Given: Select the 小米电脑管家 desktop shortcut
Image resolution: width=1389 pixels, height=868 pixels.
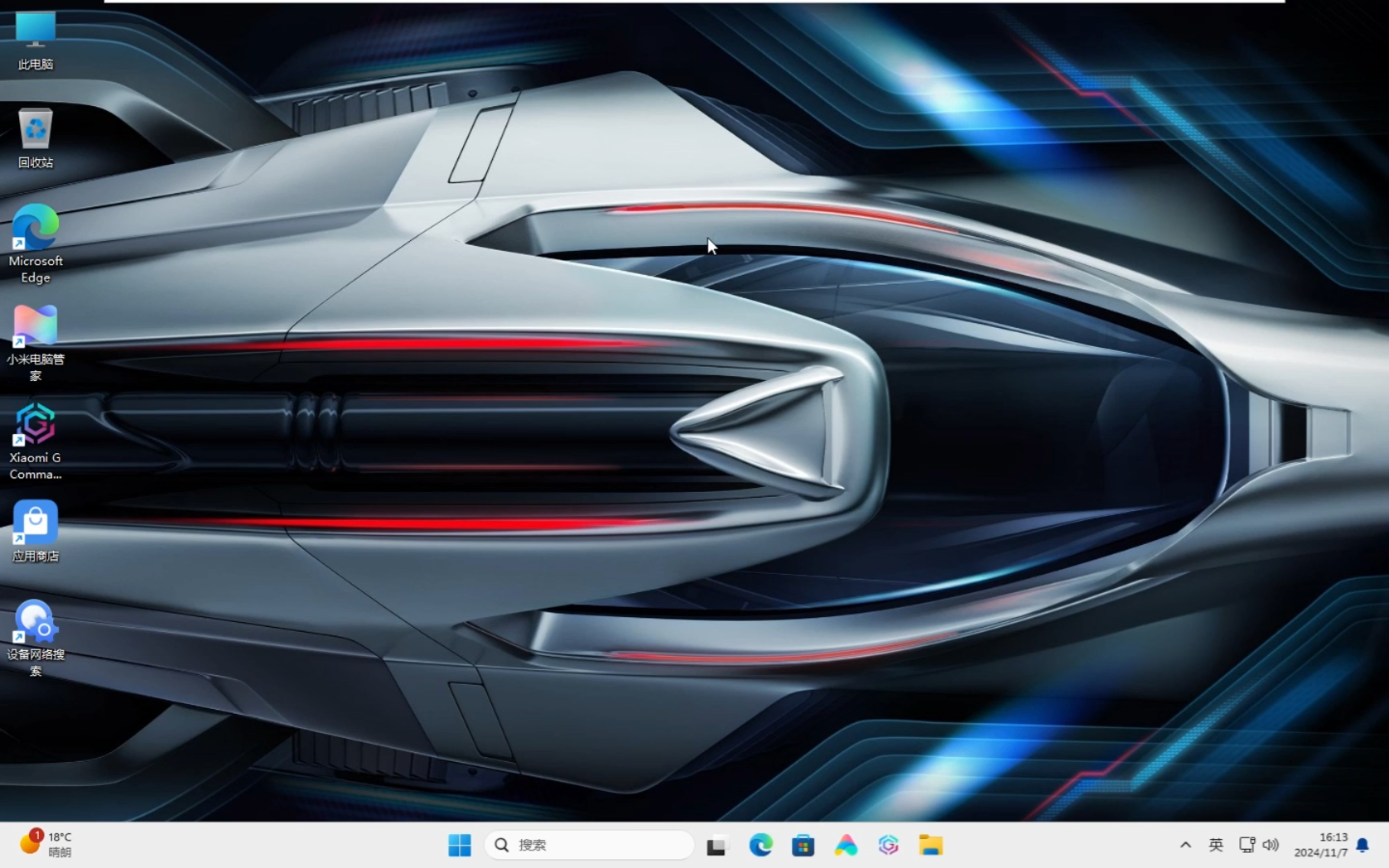Looking at the screenshot, I should (x=36, y=342).
